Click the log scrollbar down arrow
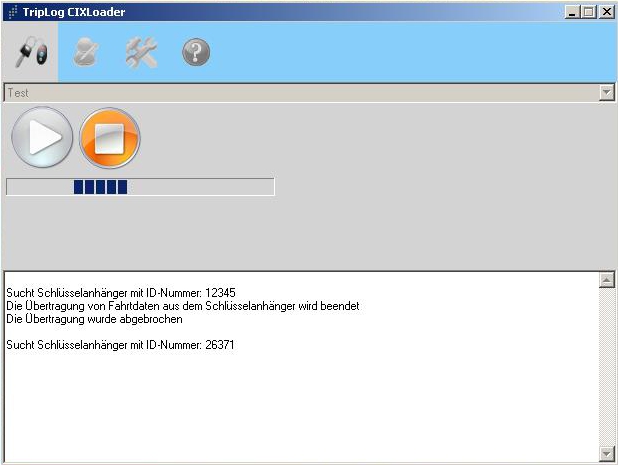618x465 pixels. (x=607, y=453)
